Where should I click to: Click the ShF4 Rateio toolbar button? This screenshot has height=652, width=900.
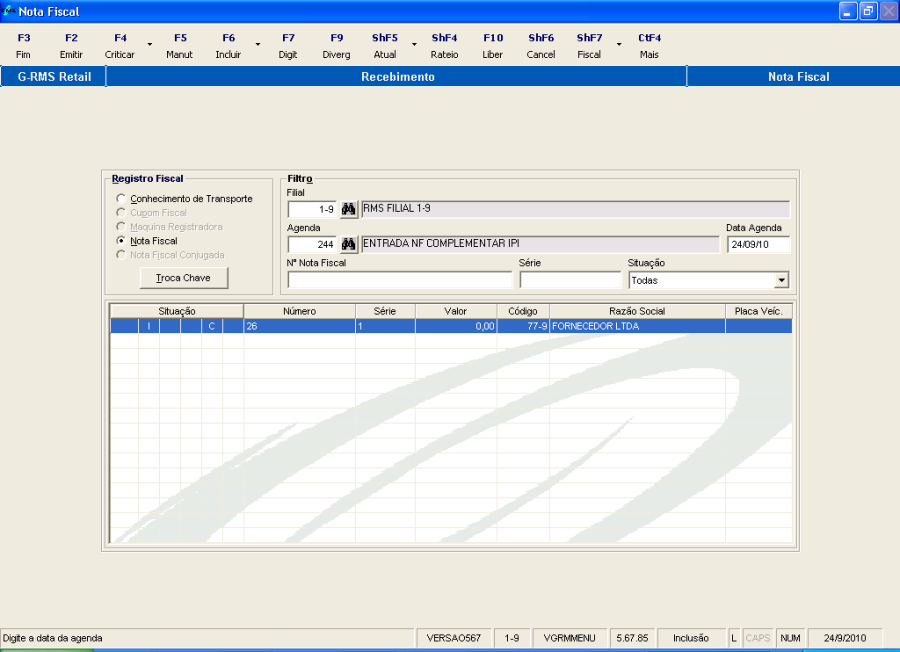point(444,46)
